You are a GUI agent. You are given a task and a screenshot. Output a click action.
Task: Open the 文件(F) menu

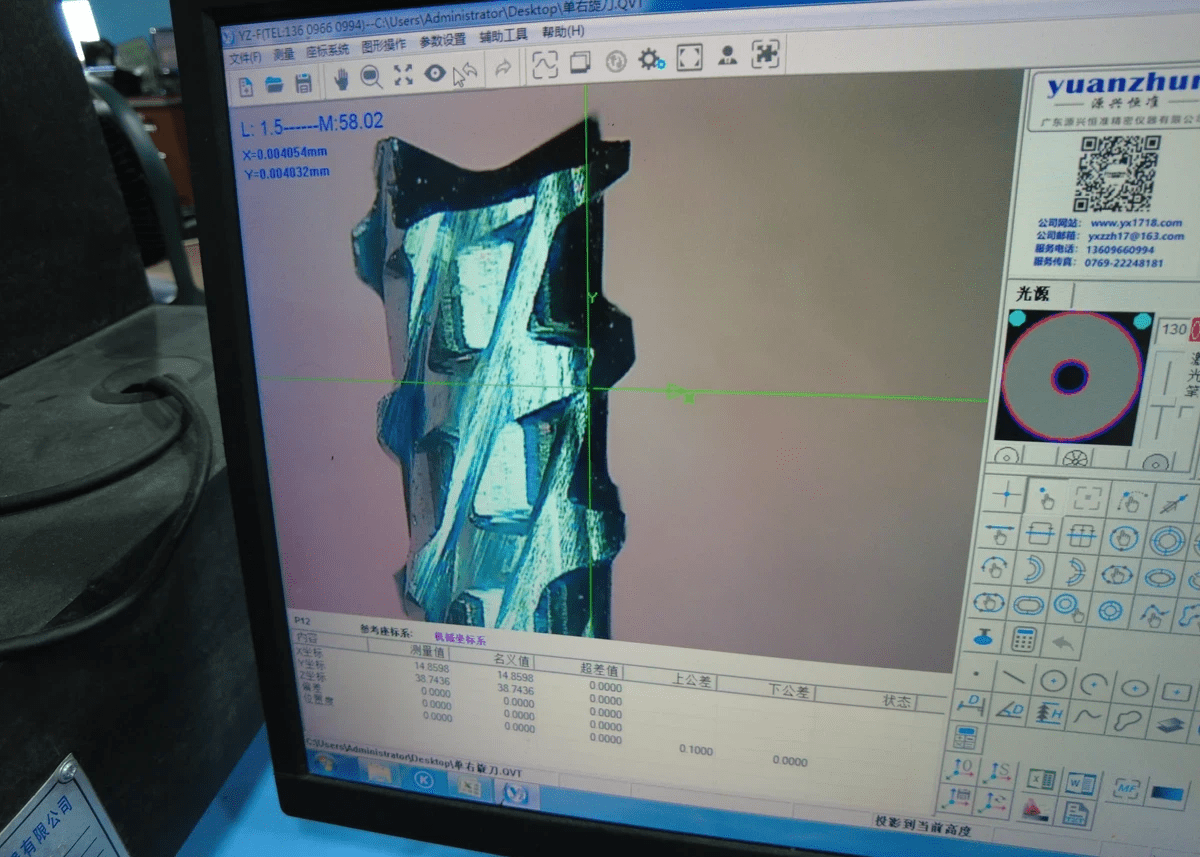click(244, 58)
